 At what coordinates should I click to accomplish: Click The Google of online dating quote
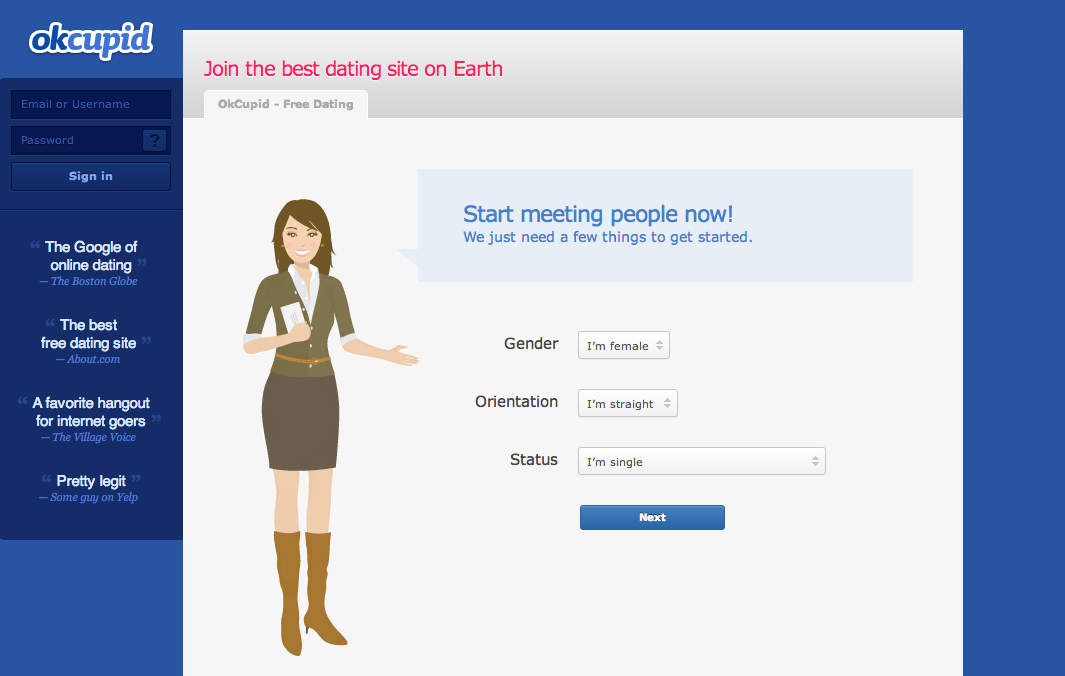tap(91, 256)
